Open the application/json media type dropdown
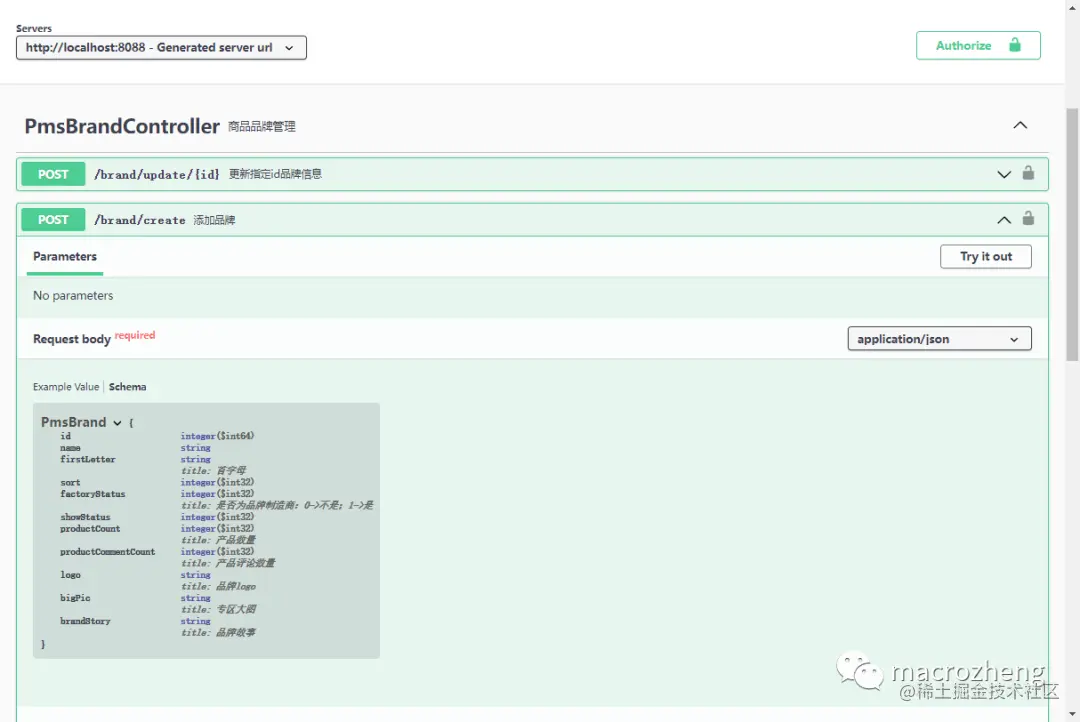 pyautogui.click(x=938, y=338)
